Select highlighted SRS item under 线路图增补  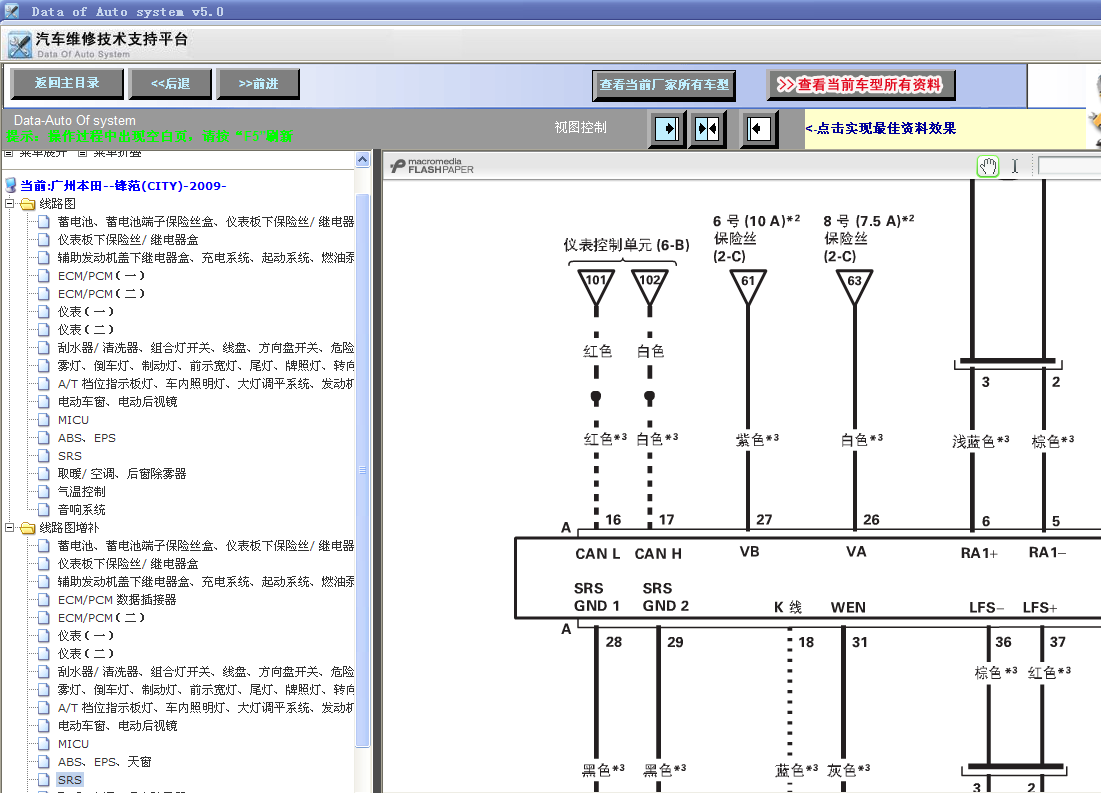coord(70,780)
